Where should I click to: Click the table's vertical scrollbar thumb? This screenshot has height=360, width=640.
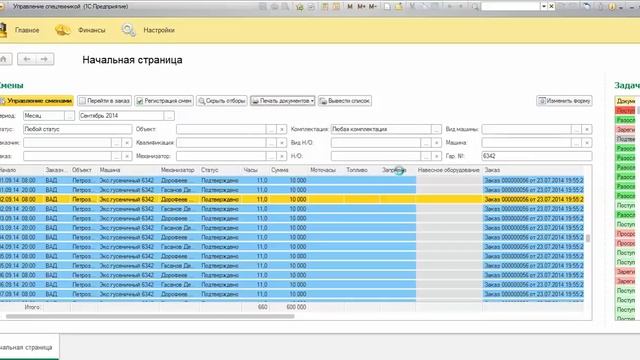pyautogui.click(x=588, y=238)
